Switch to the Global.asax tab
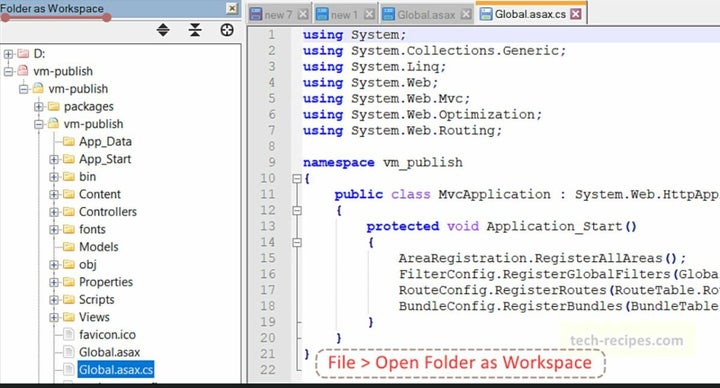Screen dimensions: 720x388 coord(426,14)
